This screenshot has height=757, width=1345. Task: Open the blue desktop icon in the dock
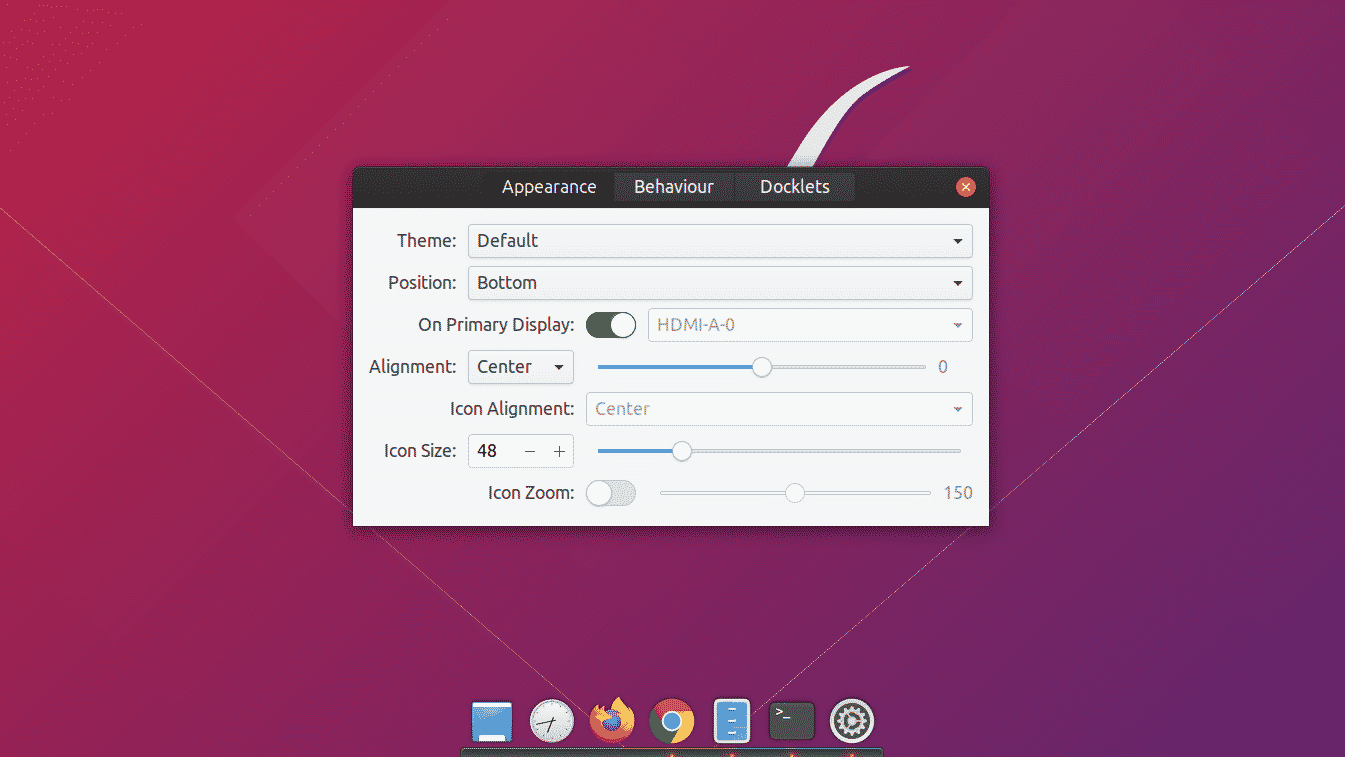point(491,721)
